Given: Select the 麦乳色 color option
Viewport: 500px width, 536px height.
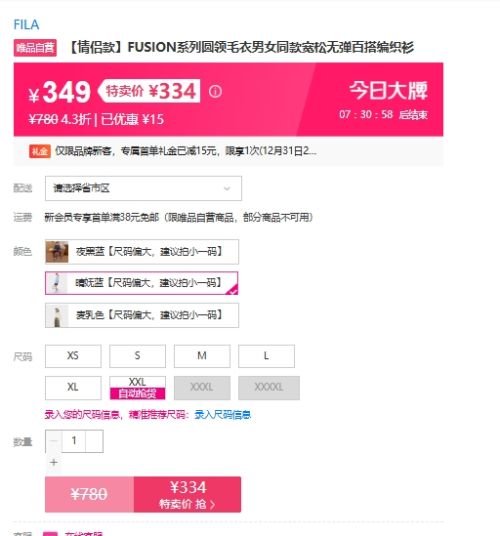Looking at the screenshot, I should click(142, 315).
